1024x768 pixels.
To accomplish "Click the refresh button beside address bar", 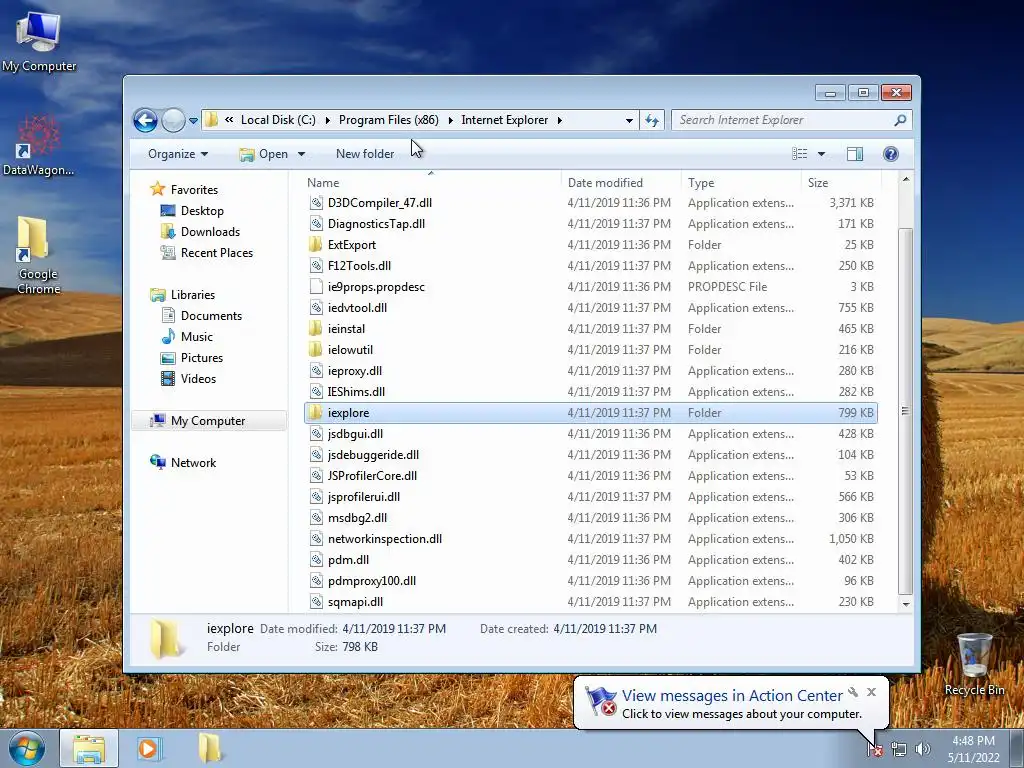I will [x=652, y=120].
